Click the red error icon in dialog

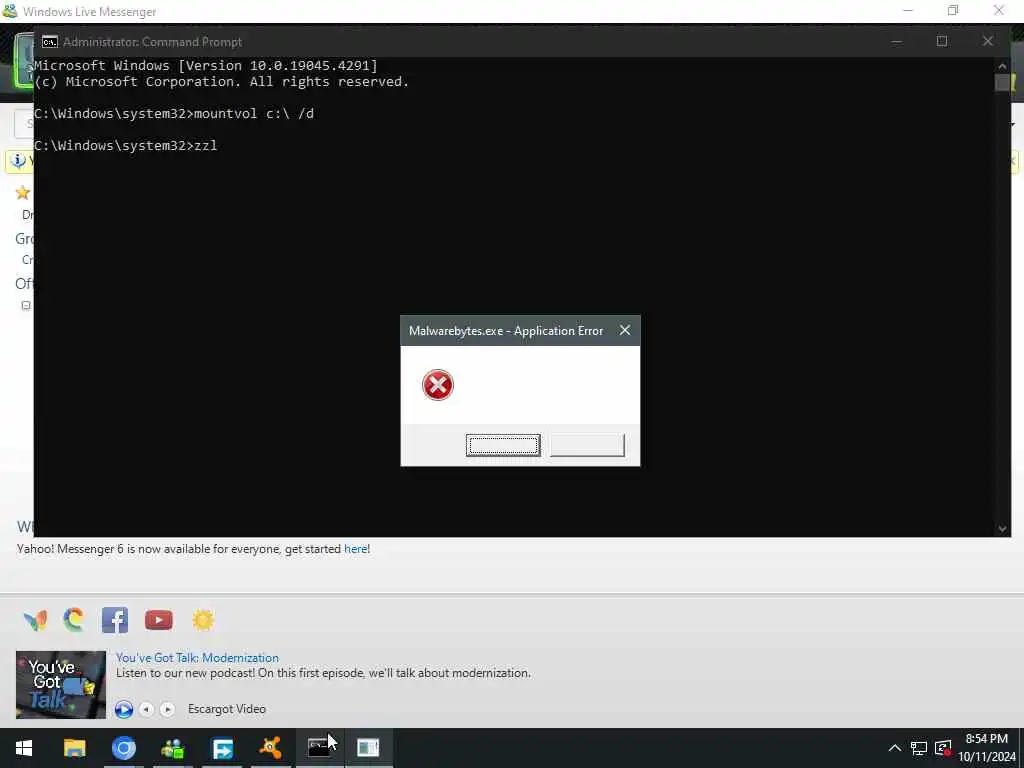click(x=438, y=385)
